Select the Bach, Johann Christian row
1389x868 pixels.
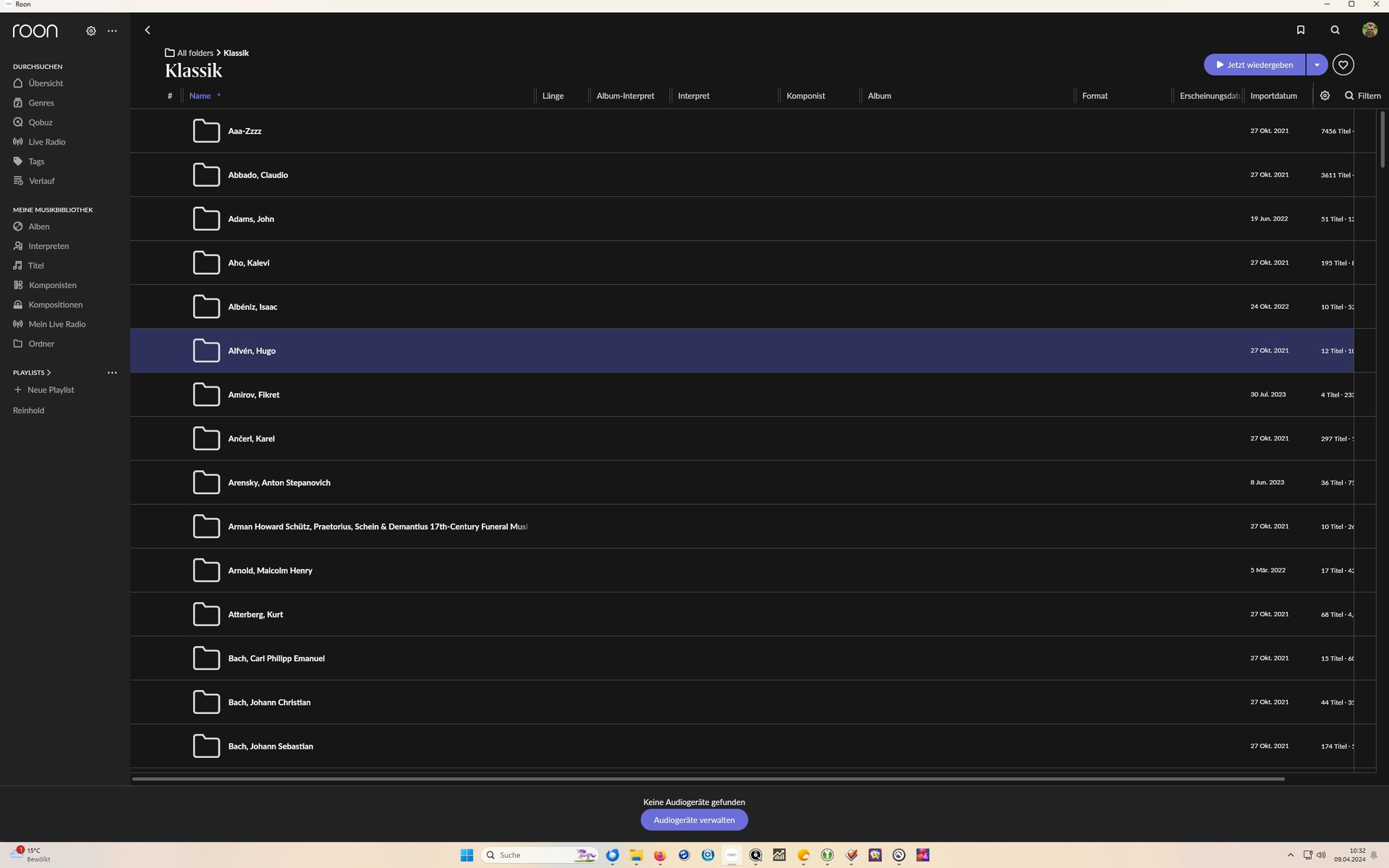pos(742,702)
